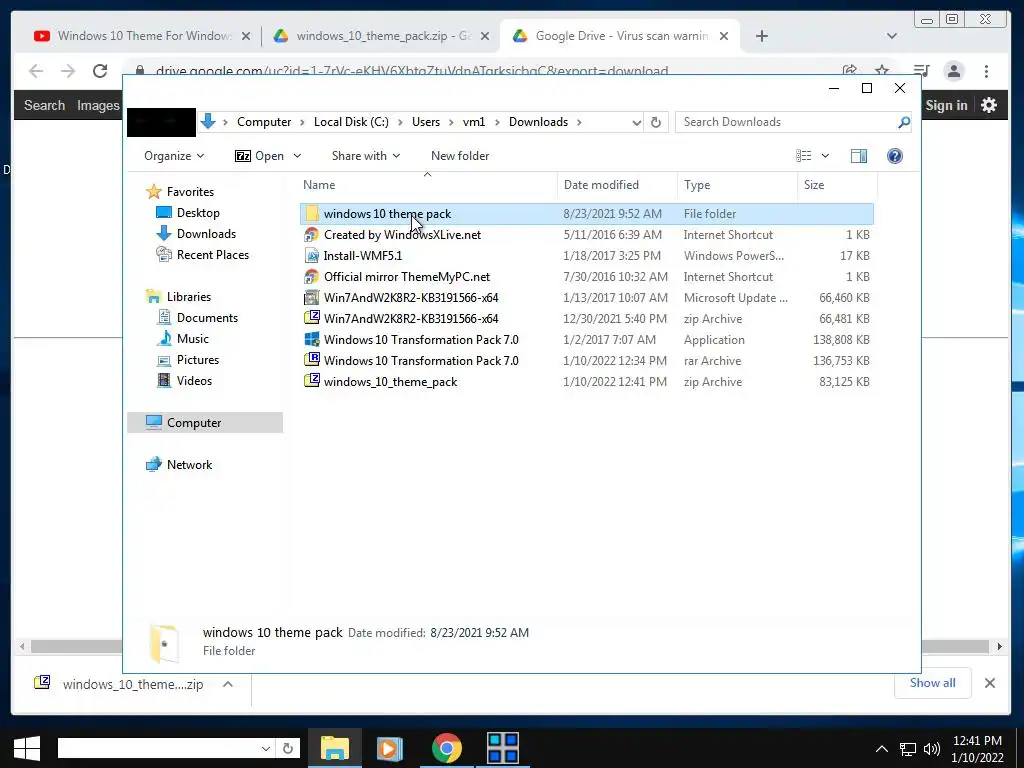Click Images link in Google bar
Screen dimensions: 1024x768
[x=98, y=105]
